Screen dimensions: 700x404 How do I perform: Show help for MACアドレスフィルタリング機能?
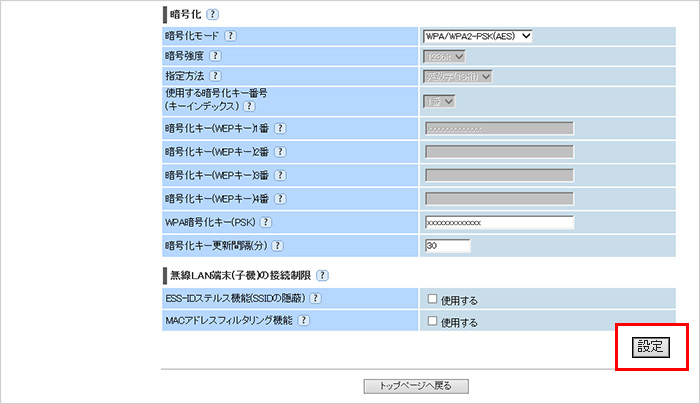[303, 320]
